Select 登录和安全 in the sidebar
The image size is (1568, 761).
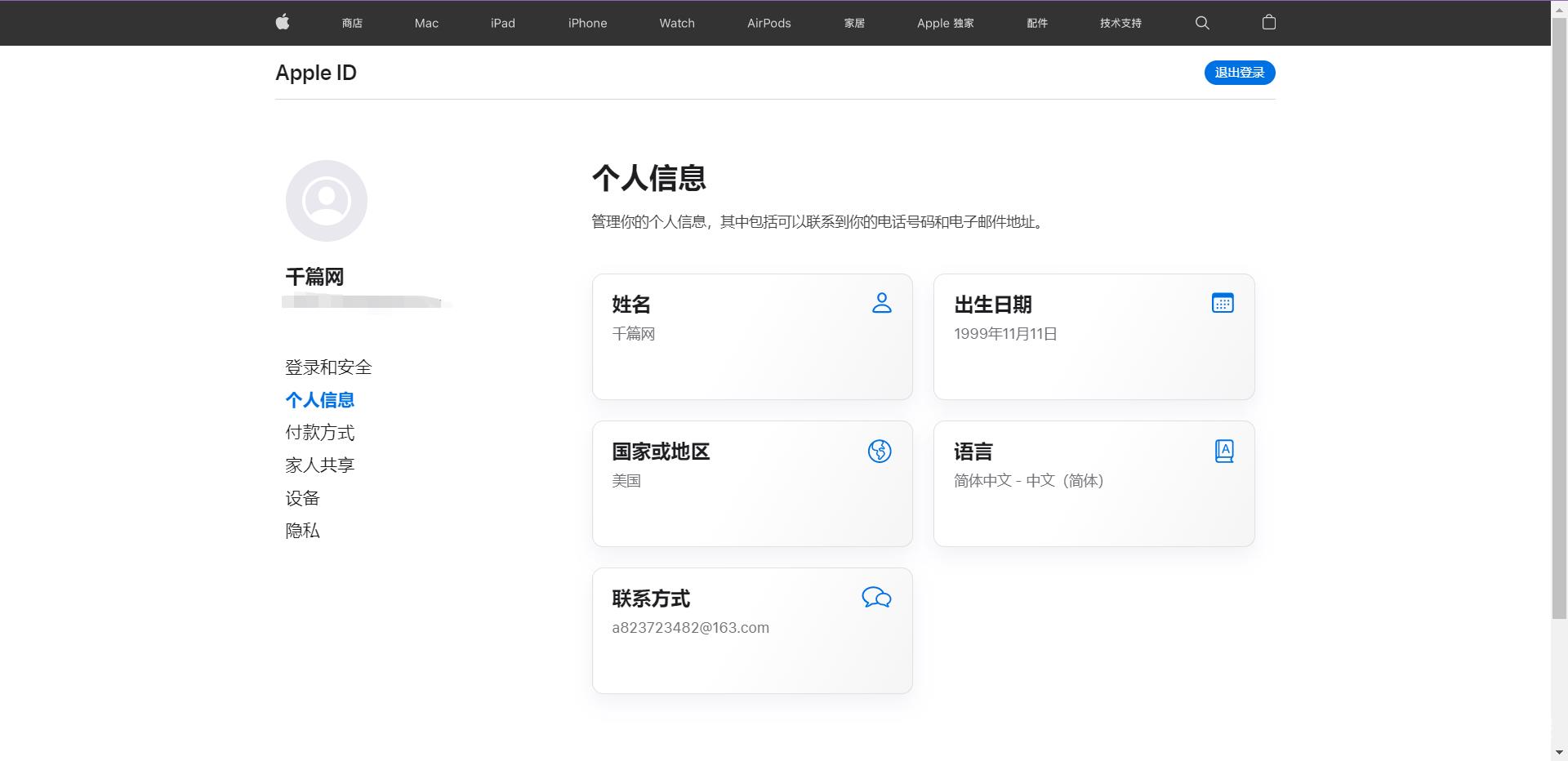327,367
